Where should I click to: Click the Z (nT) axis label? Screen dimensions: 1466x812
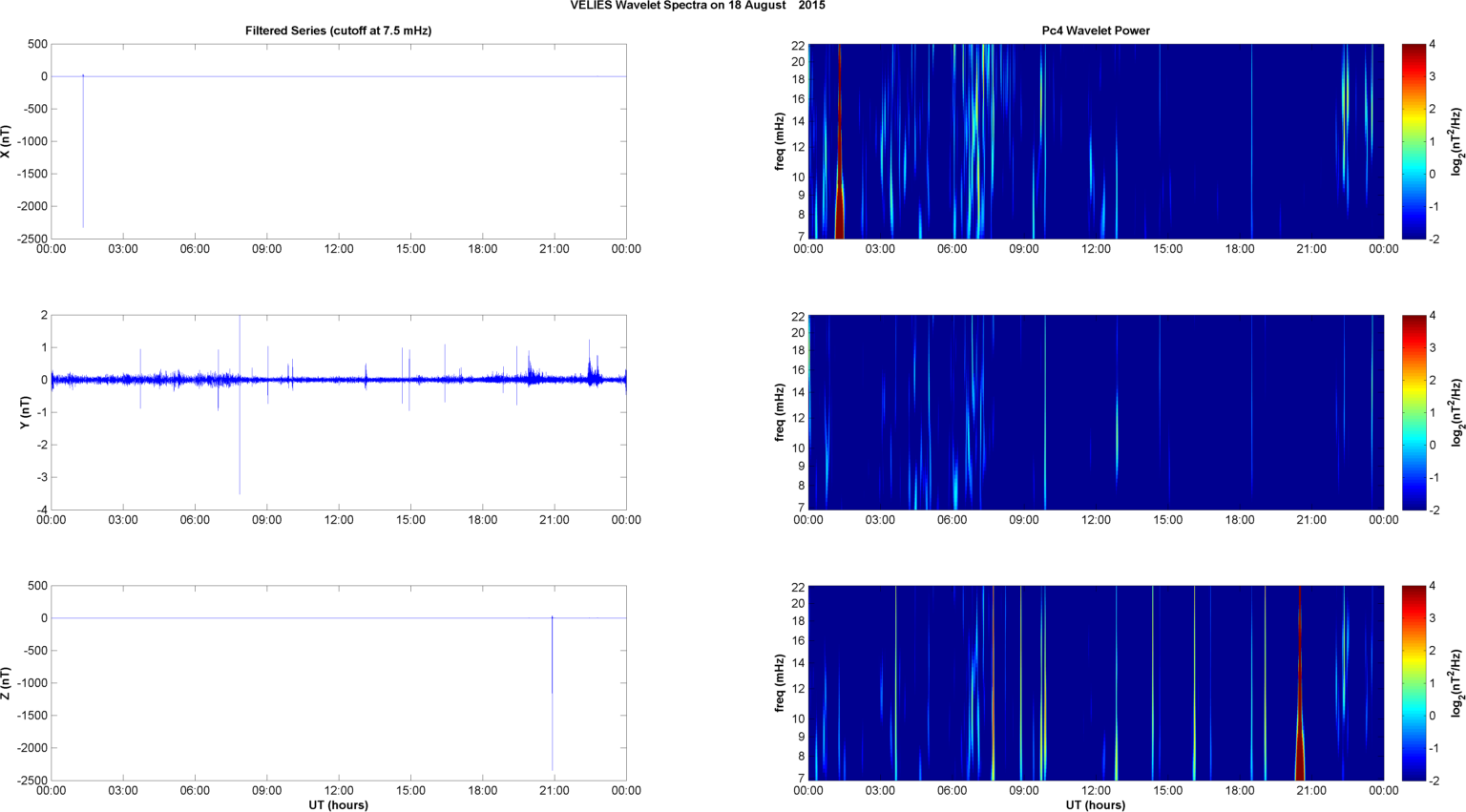coord(7,683)
